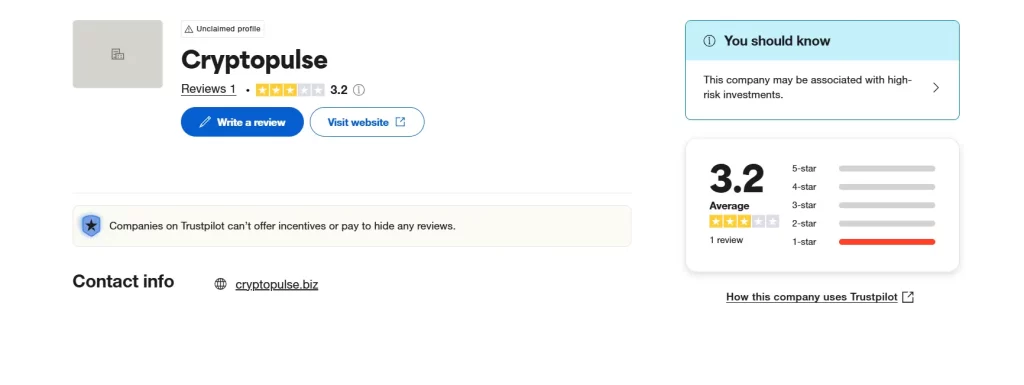Click the globe icon beside cryptopulse.biz
1024x385 pixels.
click(x=221, y=284)
